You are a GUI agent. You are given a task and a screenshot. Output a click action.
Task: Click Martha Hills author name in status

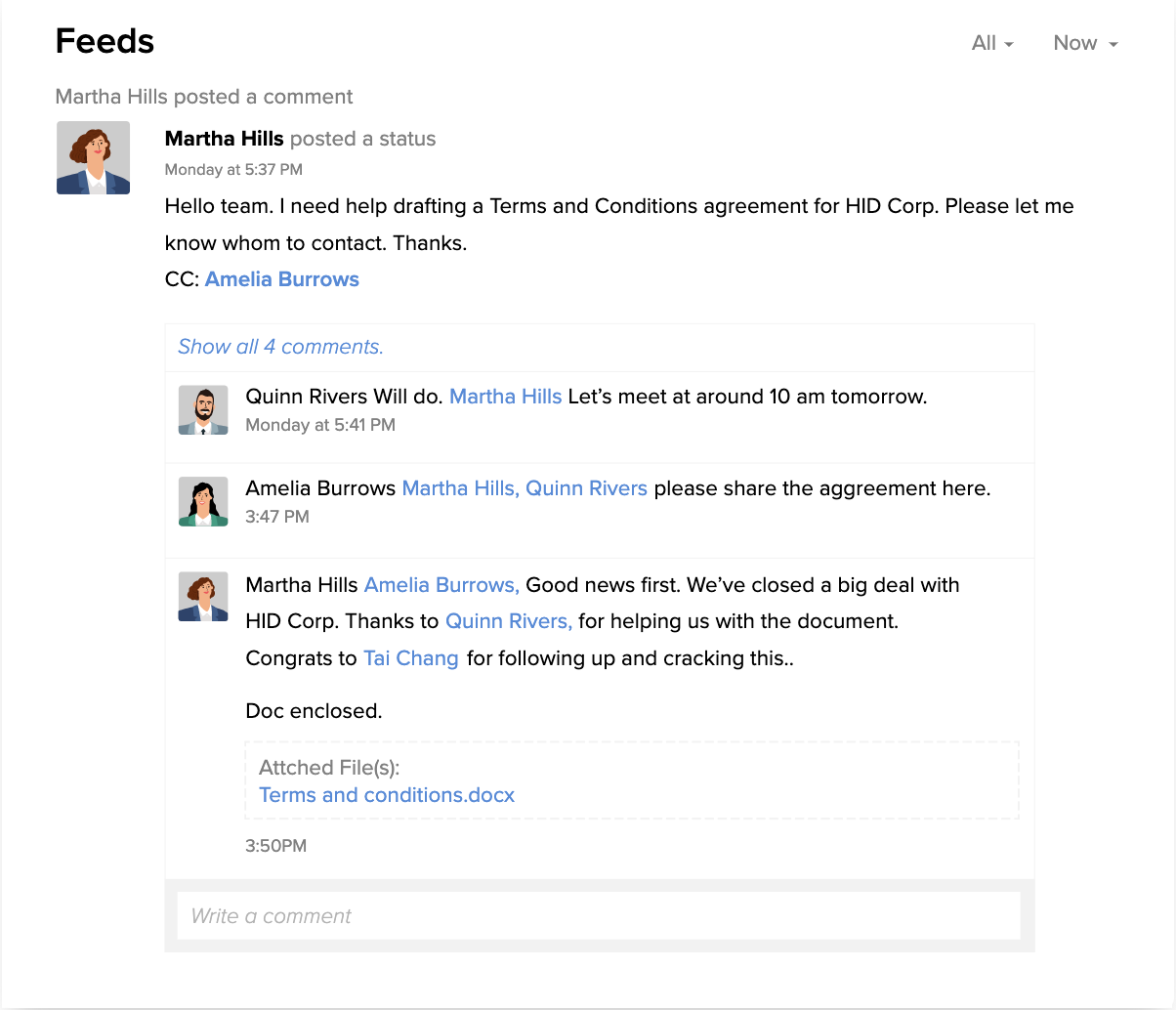224,139
